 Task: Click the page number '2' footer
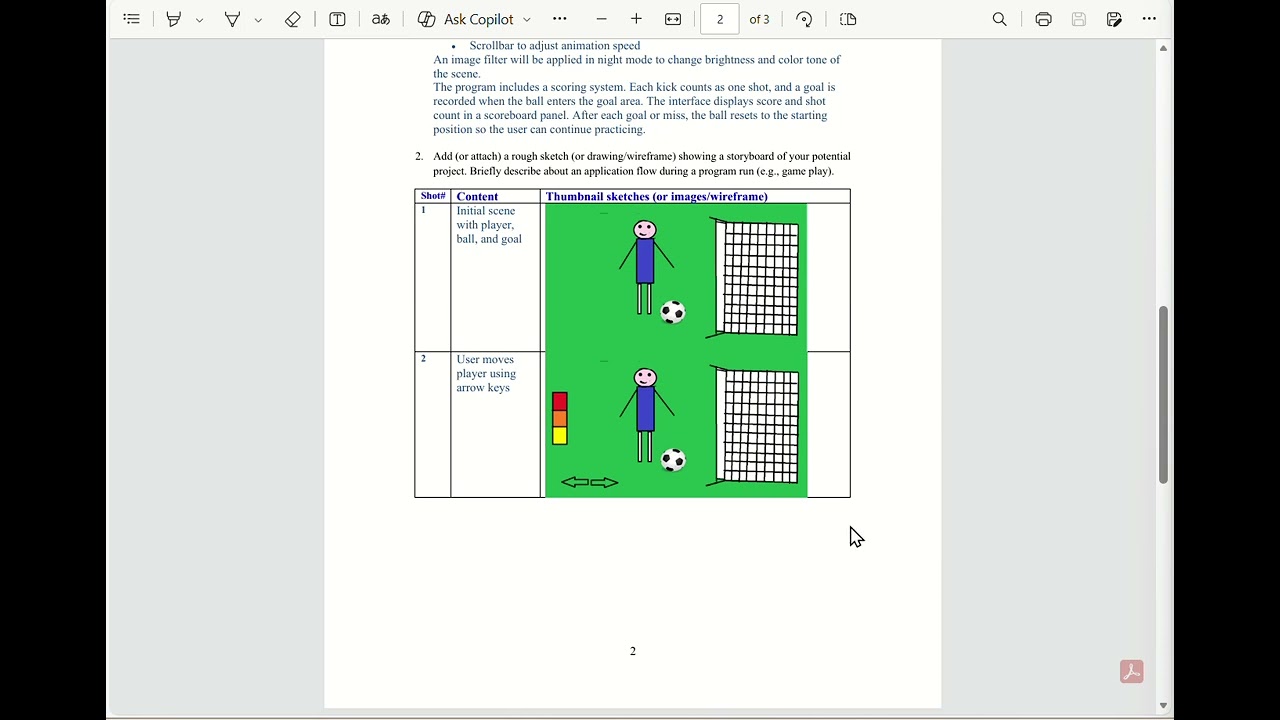(632, 651)
